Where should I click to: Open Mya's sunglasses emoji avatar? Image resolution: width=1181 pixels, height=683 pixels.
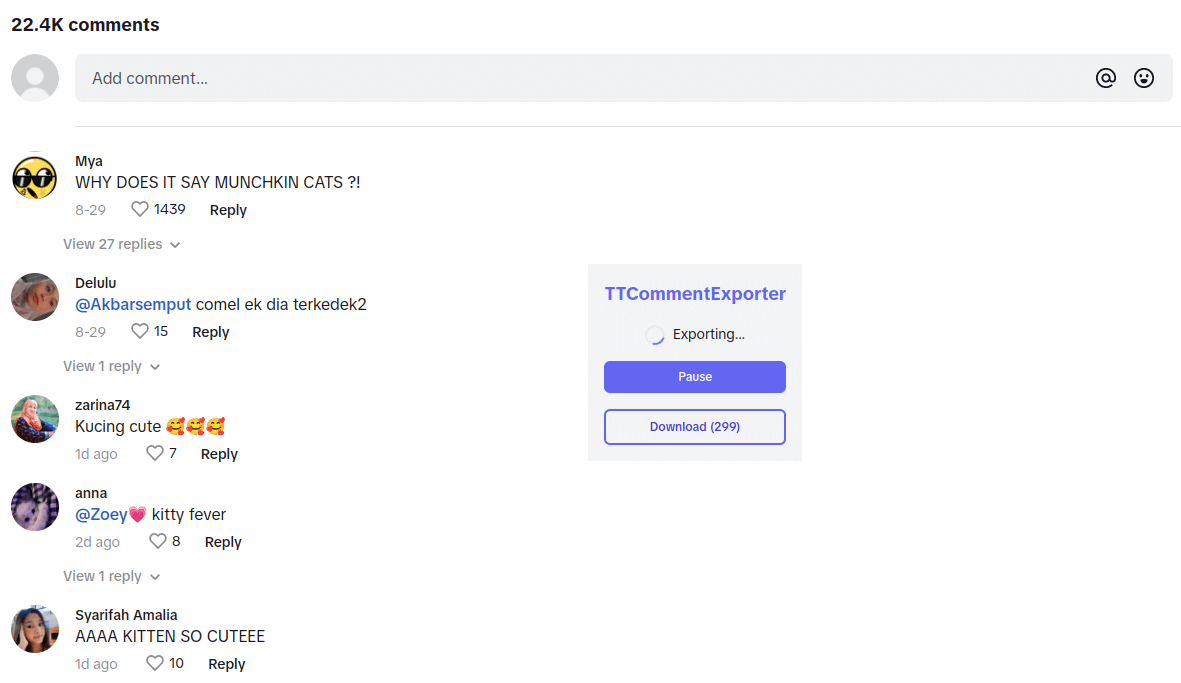[x=35, y=176]
